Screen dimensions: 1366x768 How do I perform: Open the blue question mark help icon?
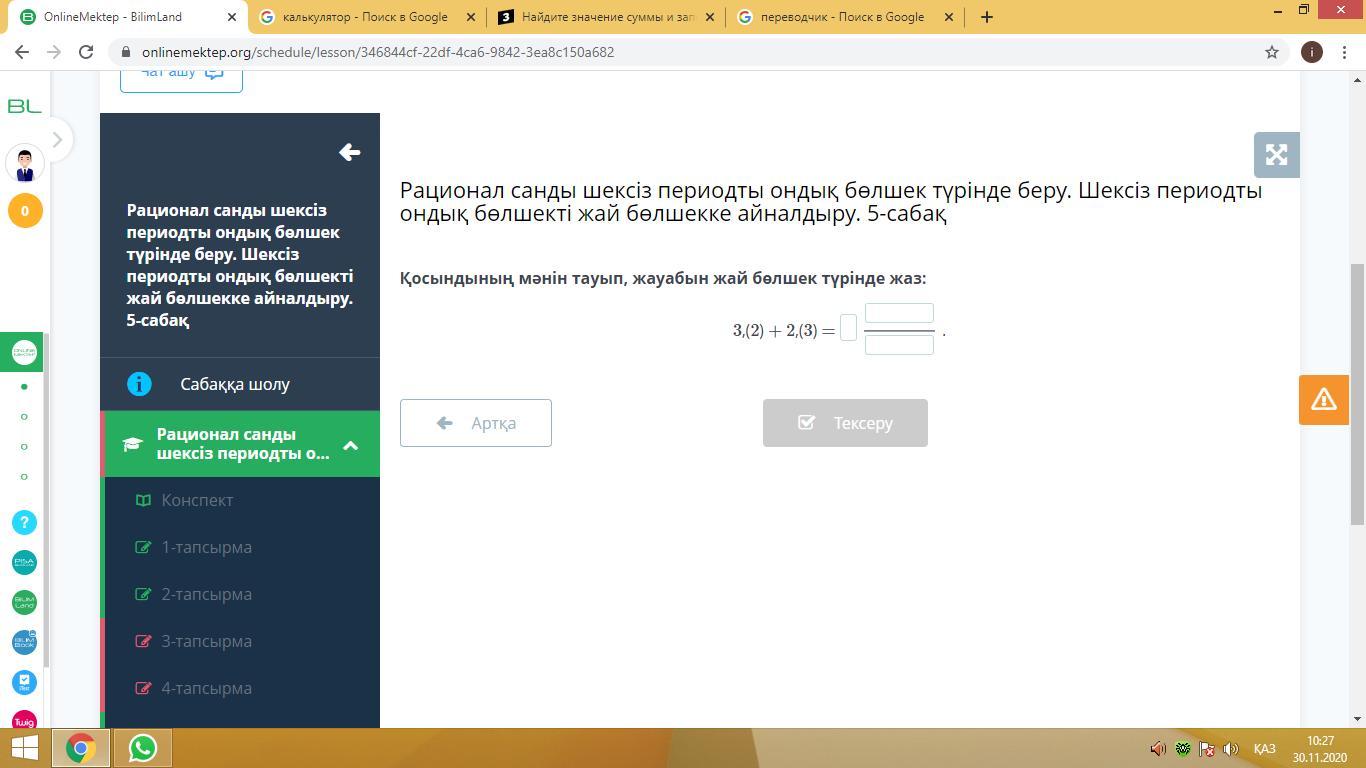tap(24, 522)
